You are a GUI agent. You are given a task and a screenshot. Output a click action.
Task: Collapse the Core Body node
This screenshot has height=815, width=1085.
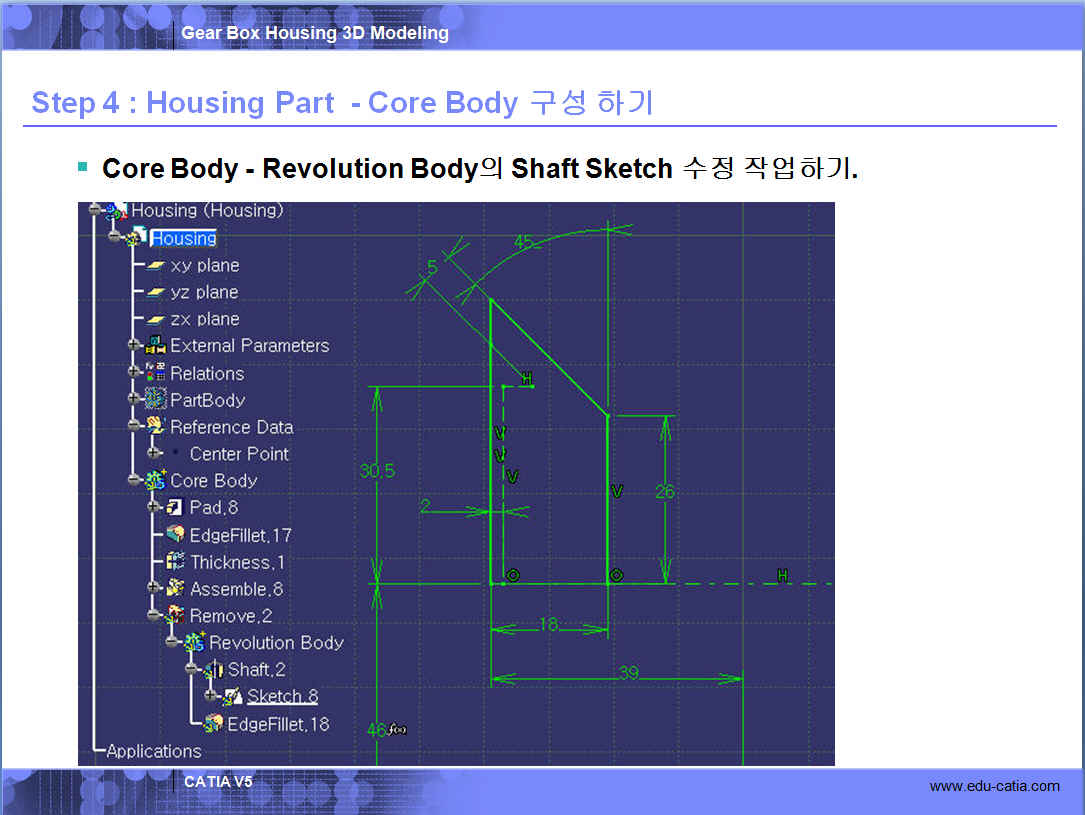(135, 480)
